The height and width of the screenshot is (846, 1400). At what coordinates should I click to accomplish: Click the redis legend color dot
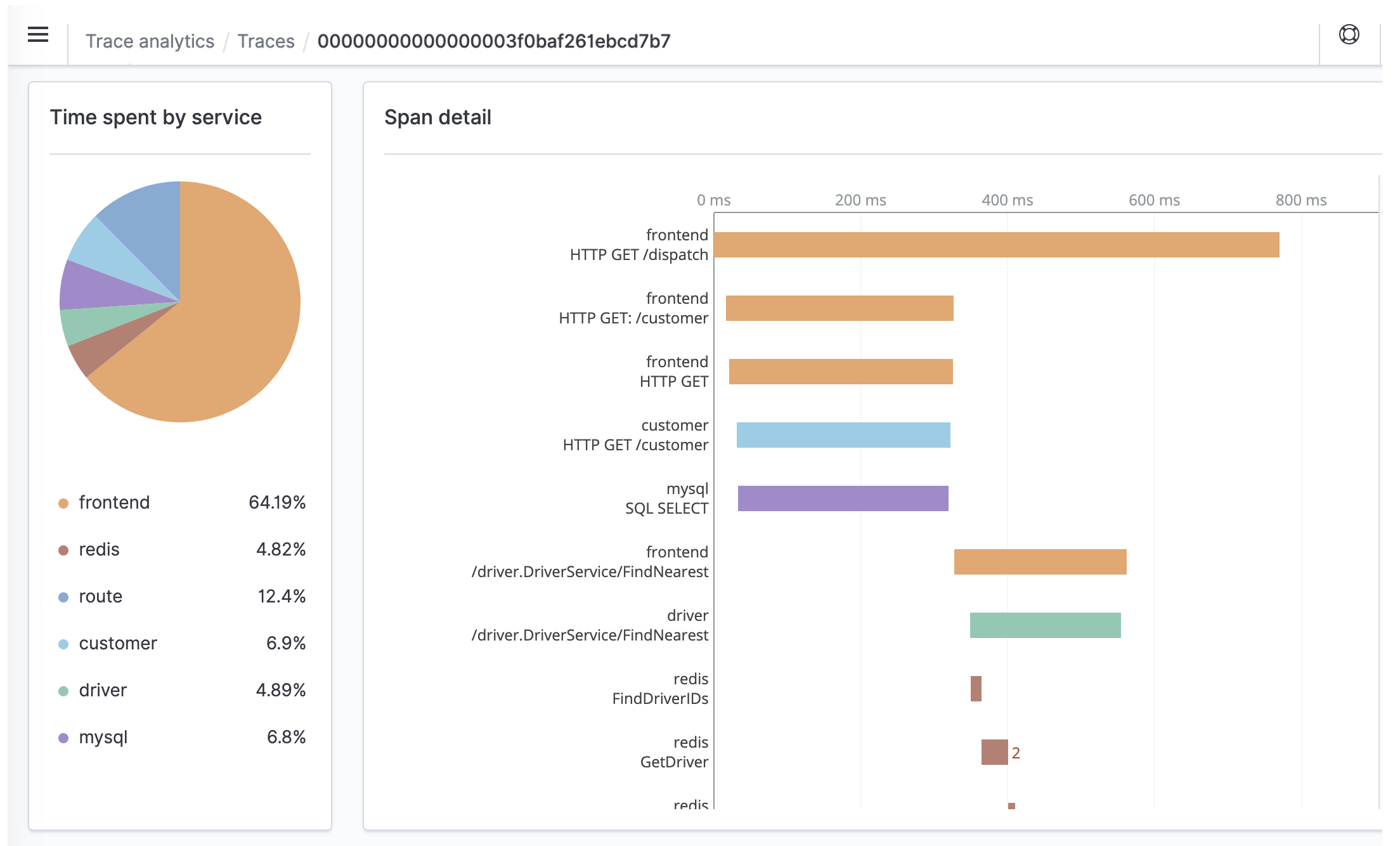coord(62,549)
